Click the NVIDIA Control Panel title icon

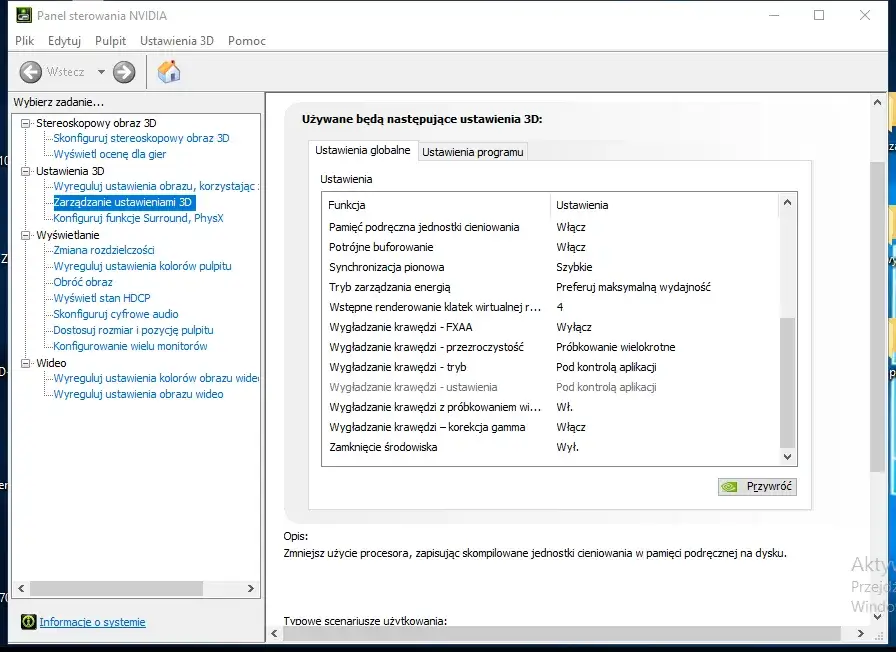(23, 15)
